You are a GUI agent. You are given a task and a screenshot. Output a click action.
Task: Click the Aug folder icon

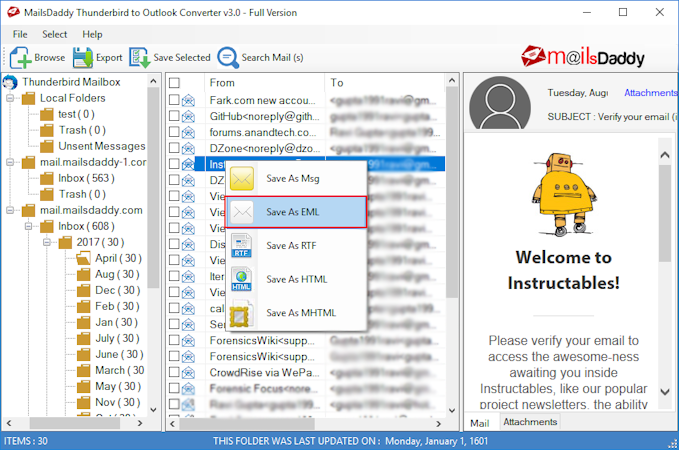click(83, 275)
